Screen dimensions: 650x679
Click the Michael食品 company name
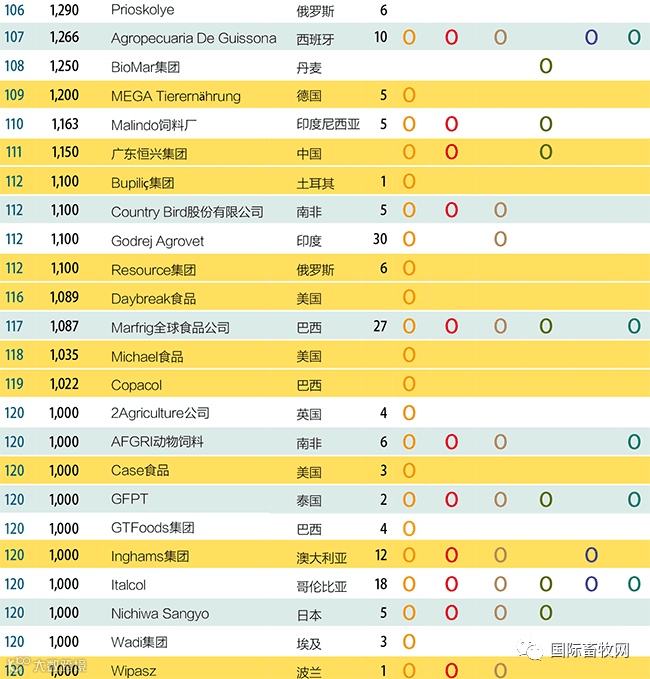point(147,357)
